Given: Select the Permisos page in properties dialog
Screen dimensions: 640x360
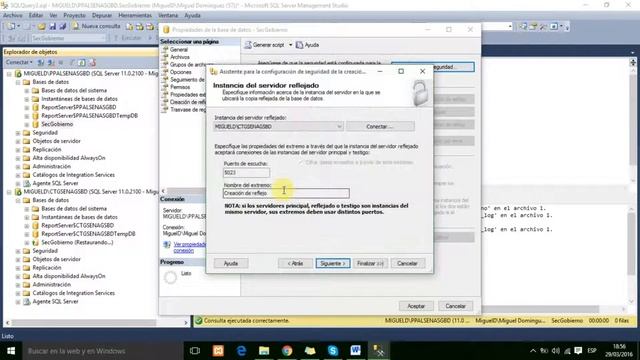Looking at the screenshot, I should pos(180,87).
